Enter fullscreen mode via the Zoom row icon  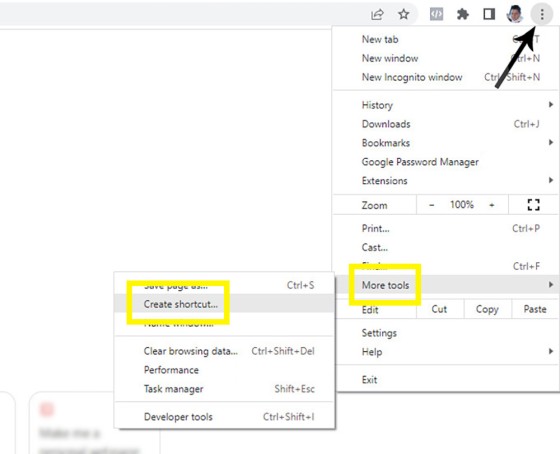533,205
